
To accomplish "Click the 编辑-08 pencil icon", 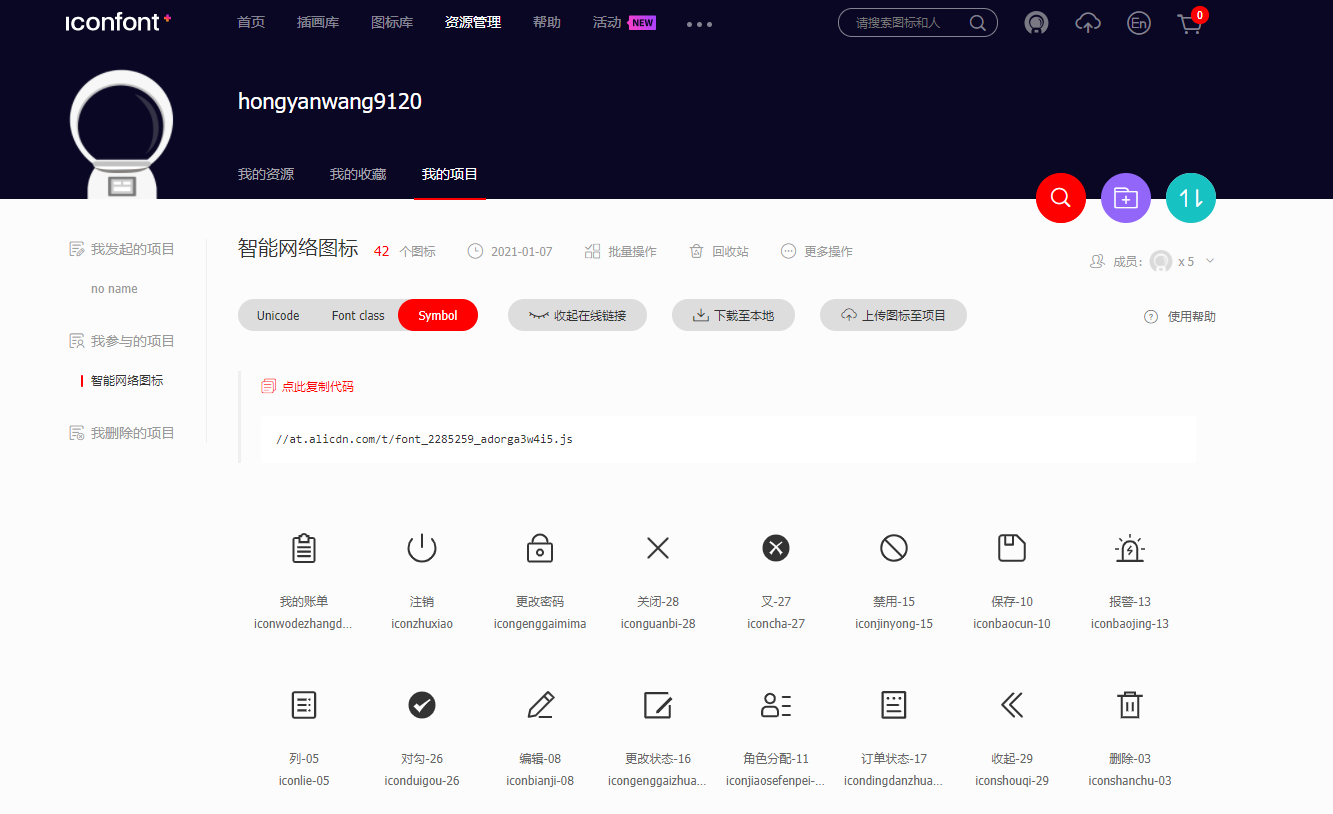I will click(x=540, y=705).
